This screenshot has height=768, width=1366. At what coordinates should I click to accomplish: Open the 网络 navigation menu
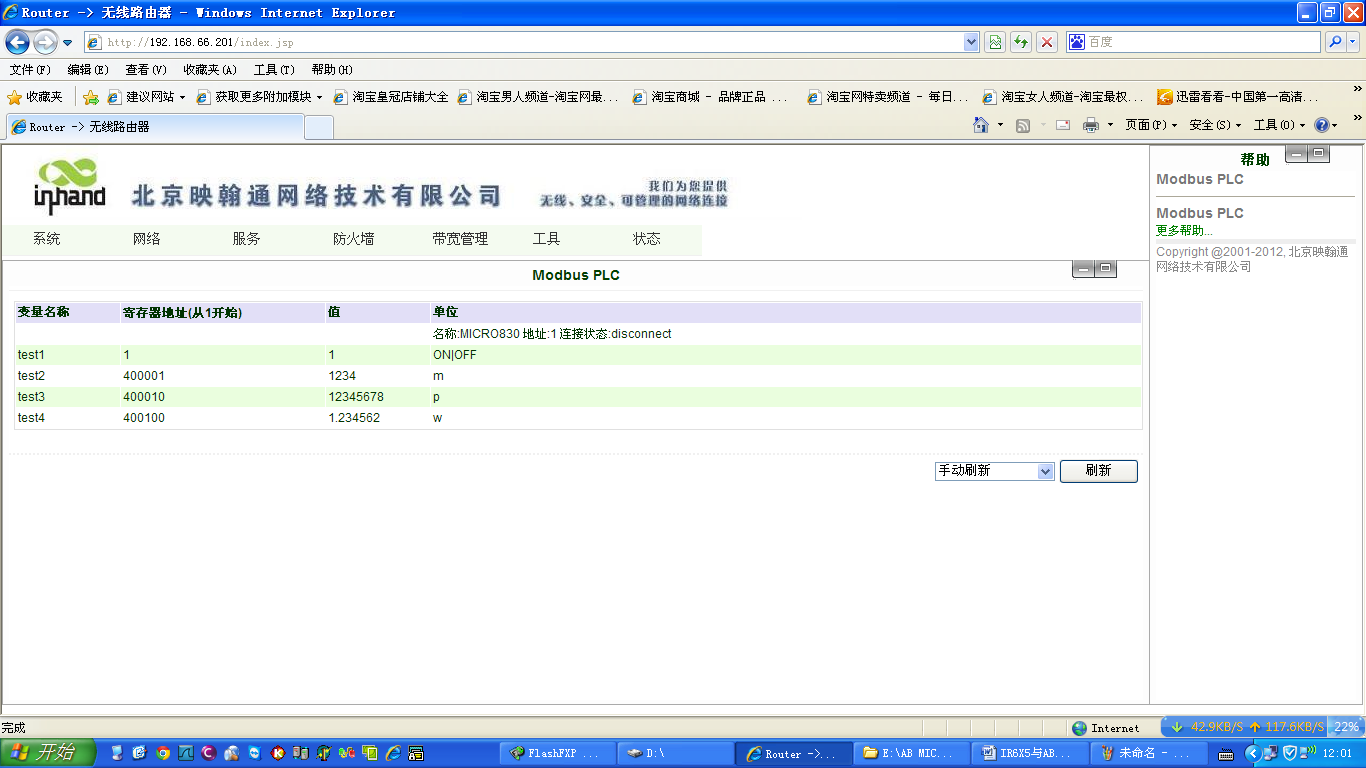[147, 239]
